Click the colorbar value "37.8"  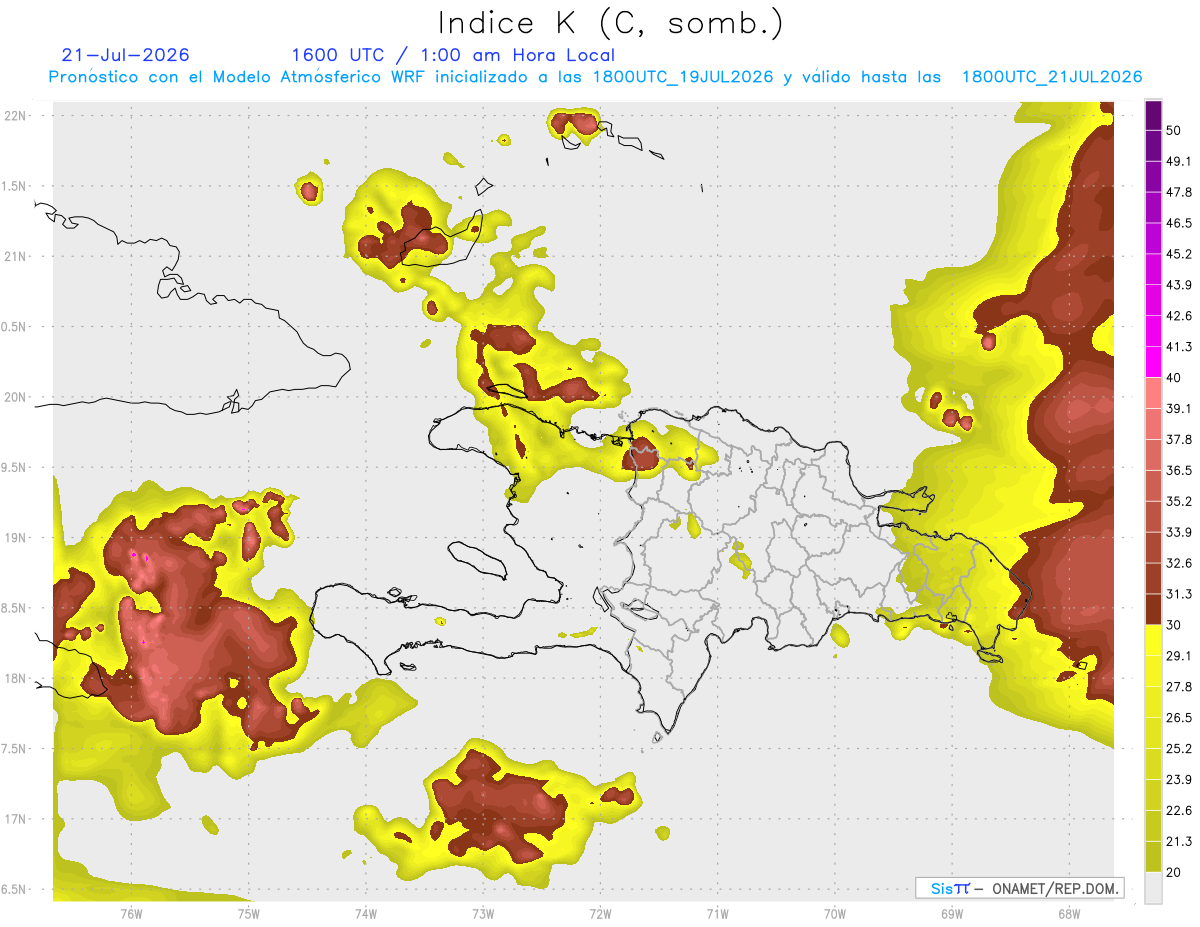click(1179, 440)
